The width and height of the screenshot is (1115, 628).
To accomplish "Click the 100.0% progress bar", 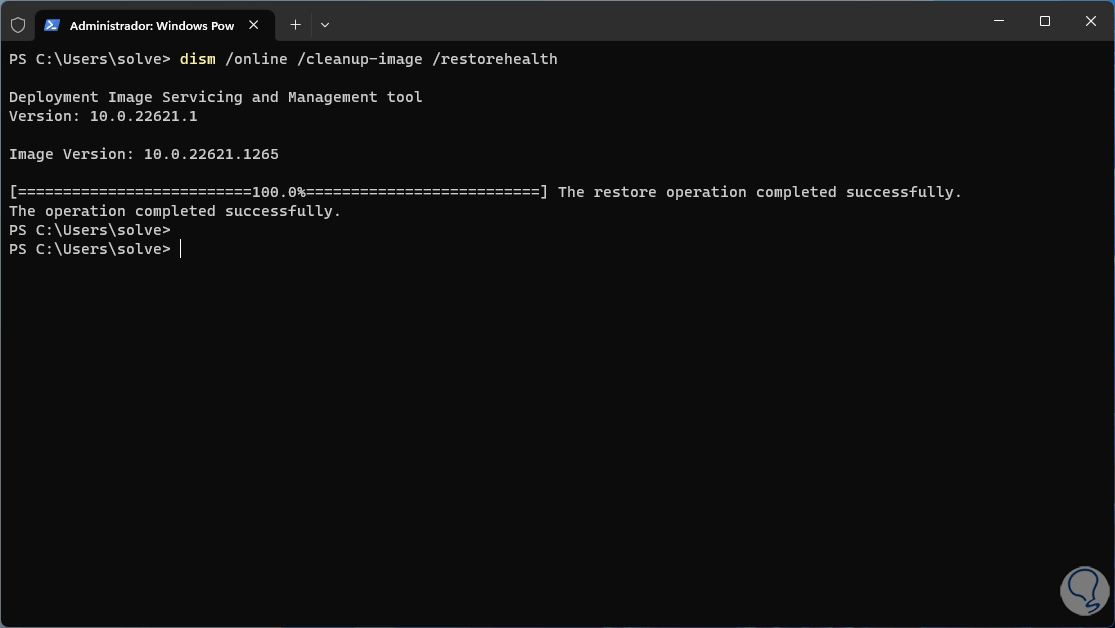I will [x=278, y=192].
